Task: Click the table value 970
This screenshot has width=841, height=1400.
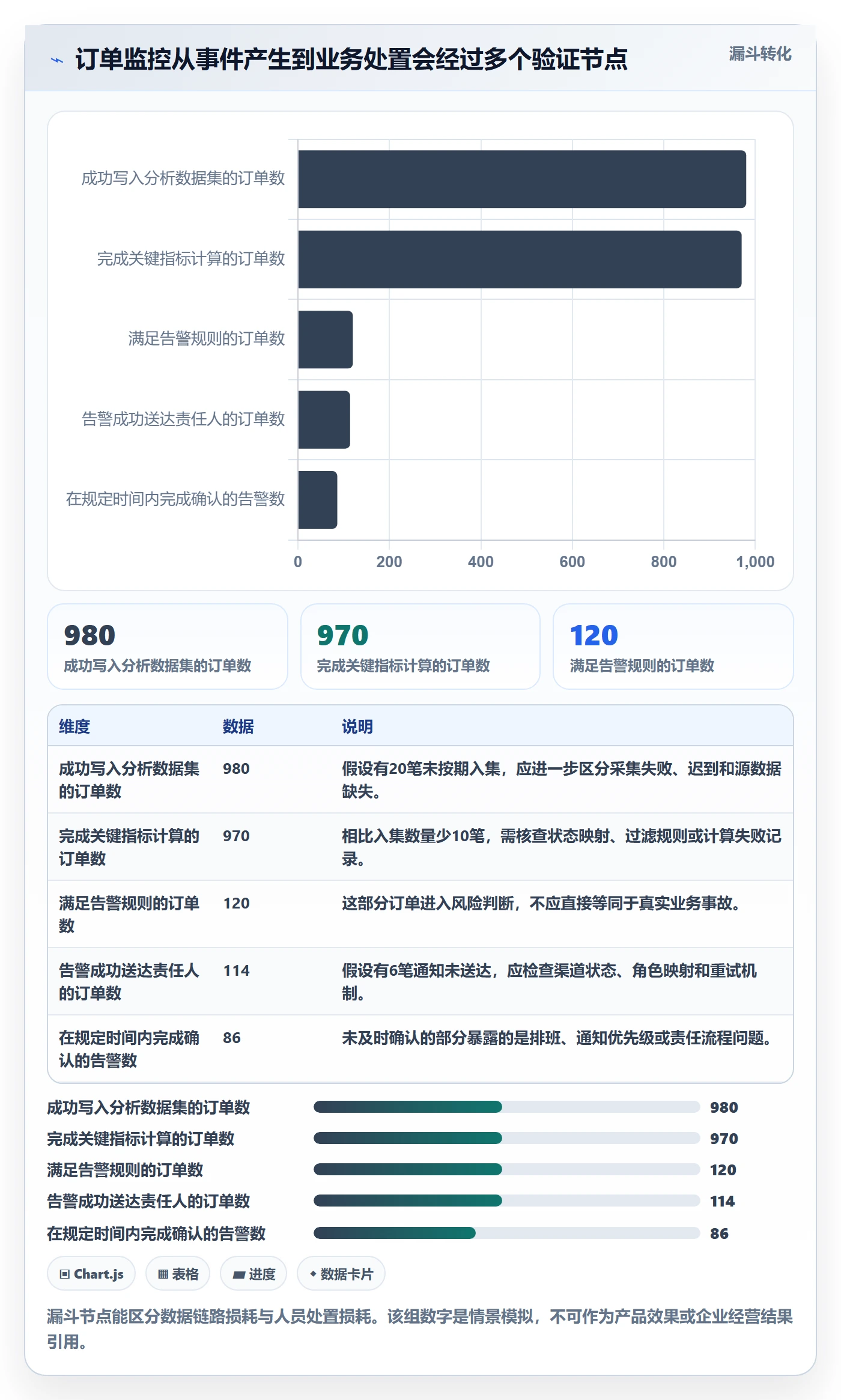Action: pos(236,836)
